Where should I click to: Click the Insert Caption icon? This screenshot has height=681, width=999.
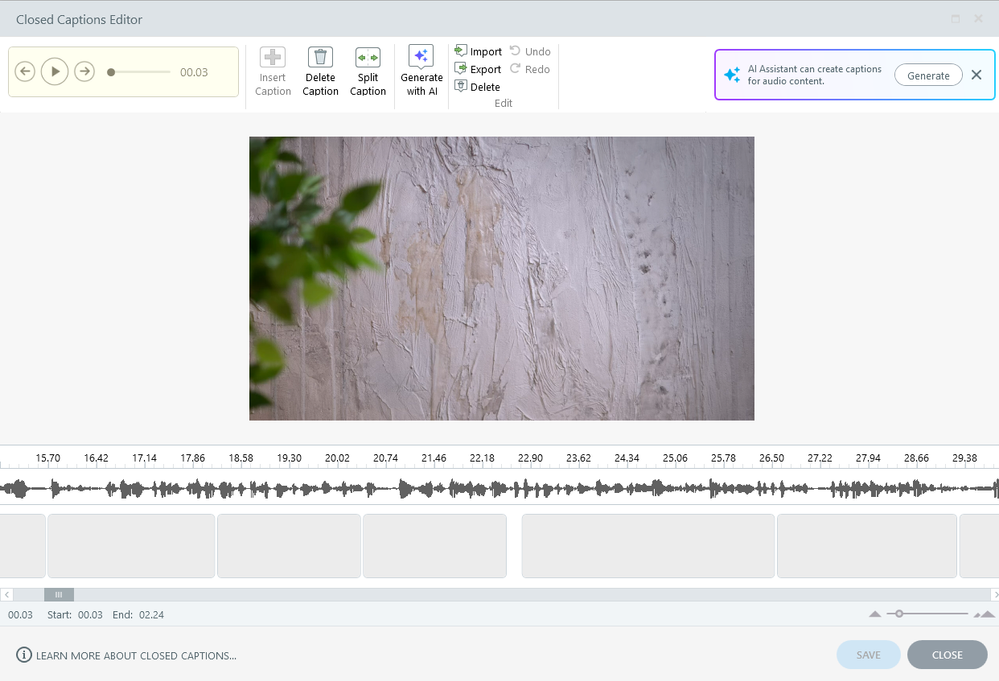(x=272, y=58)
